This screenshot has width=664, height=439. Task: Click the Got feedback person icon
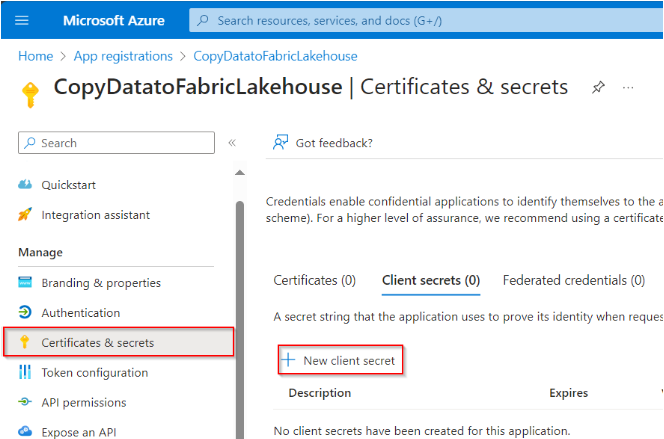pos(280,143)
